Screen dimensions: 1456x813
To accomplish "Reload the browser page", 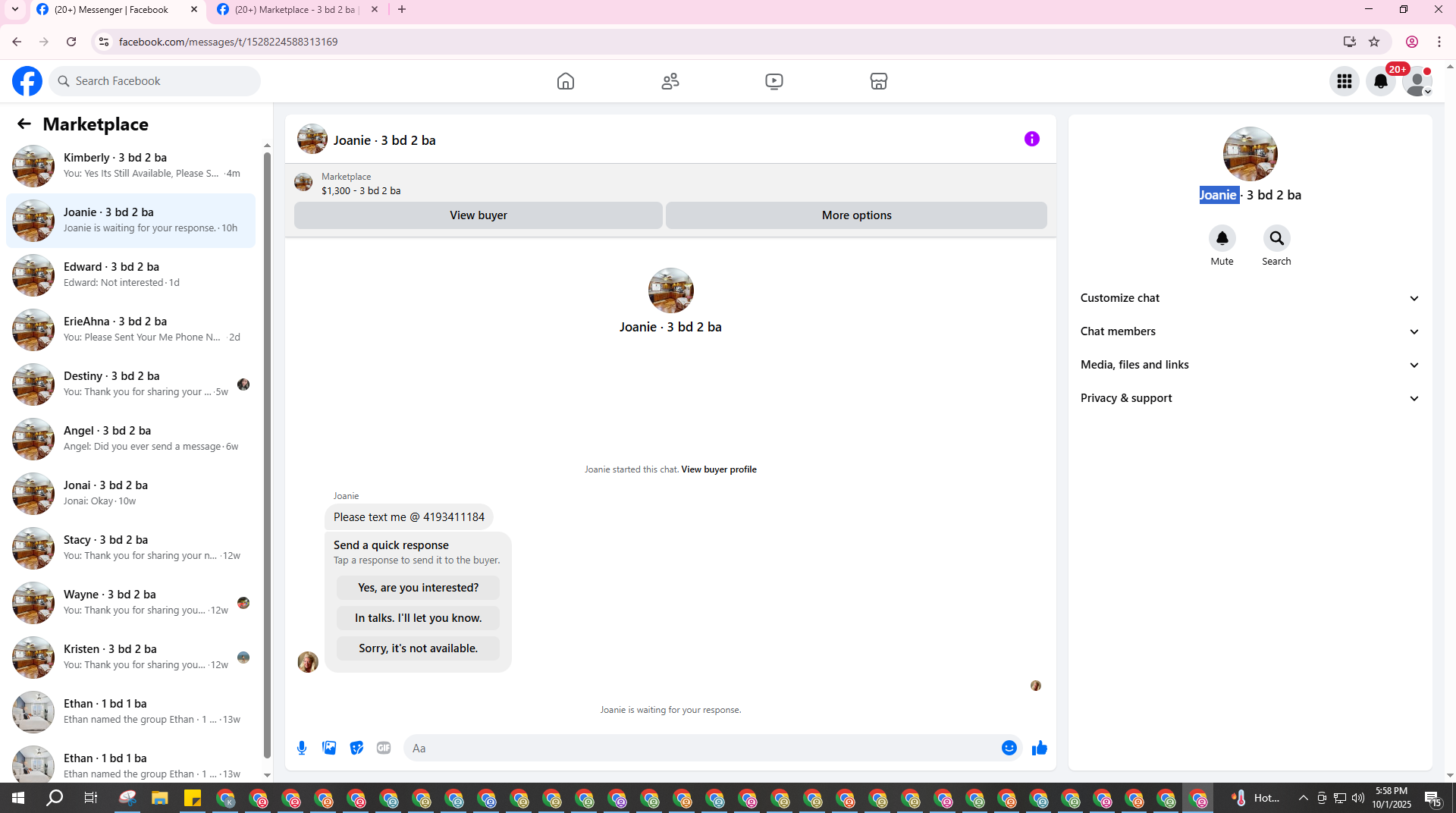I will [x=71, y=42].
